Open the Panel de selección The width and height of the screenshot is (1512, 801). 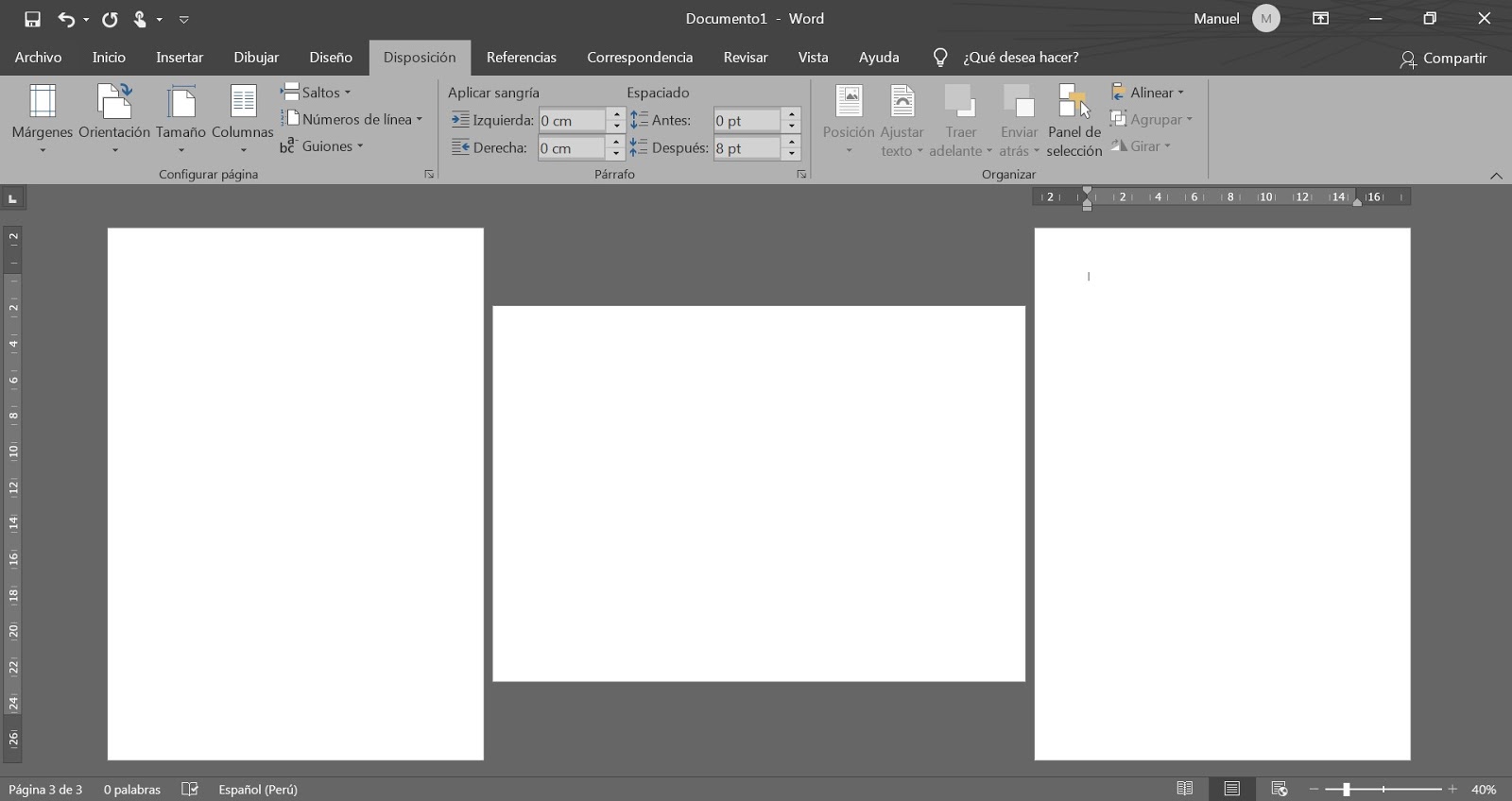1074,119
